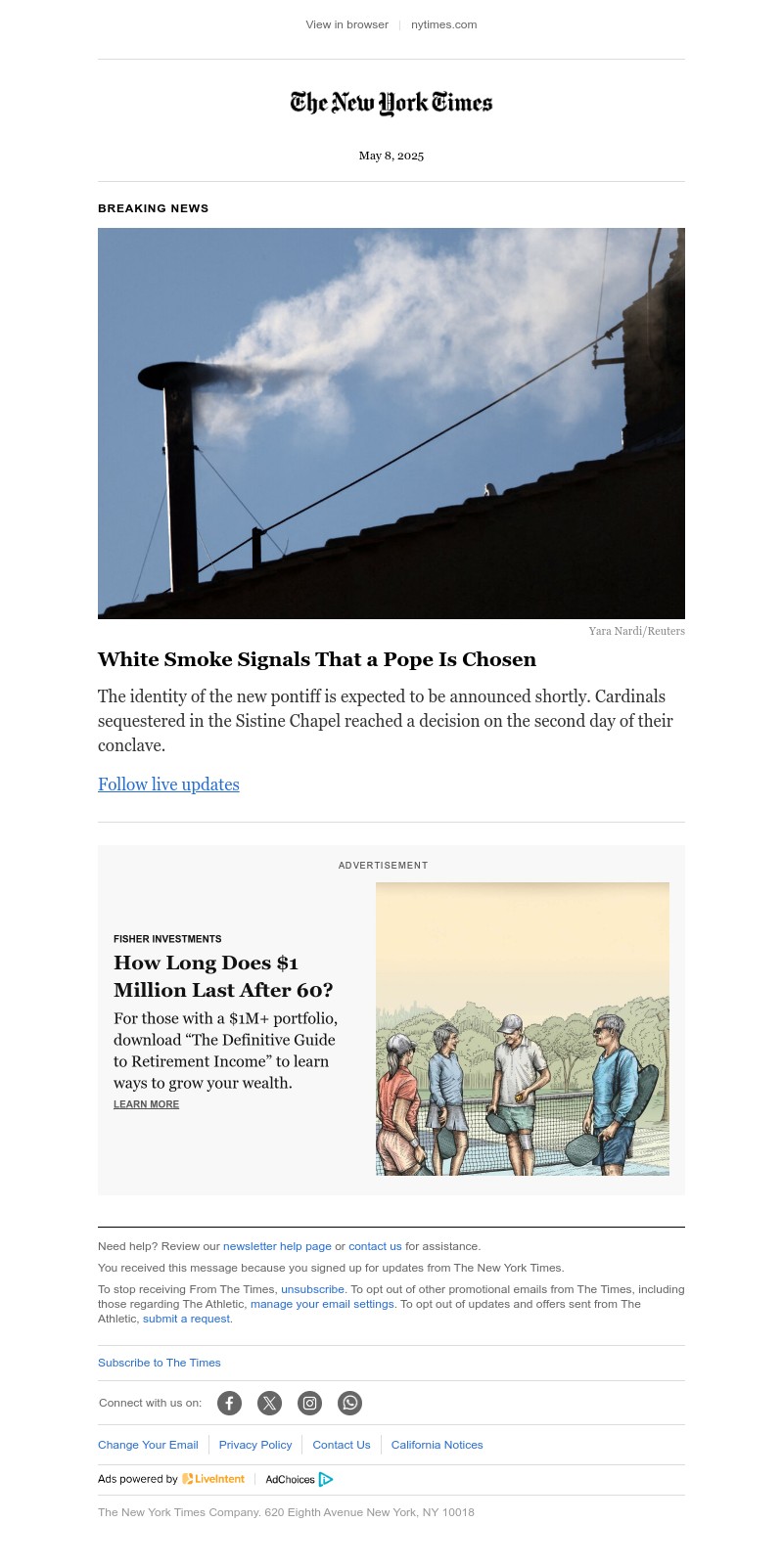Open the Facebook social icon
The height and width of the screenshot is (1568, 783).
[229, 1403]
